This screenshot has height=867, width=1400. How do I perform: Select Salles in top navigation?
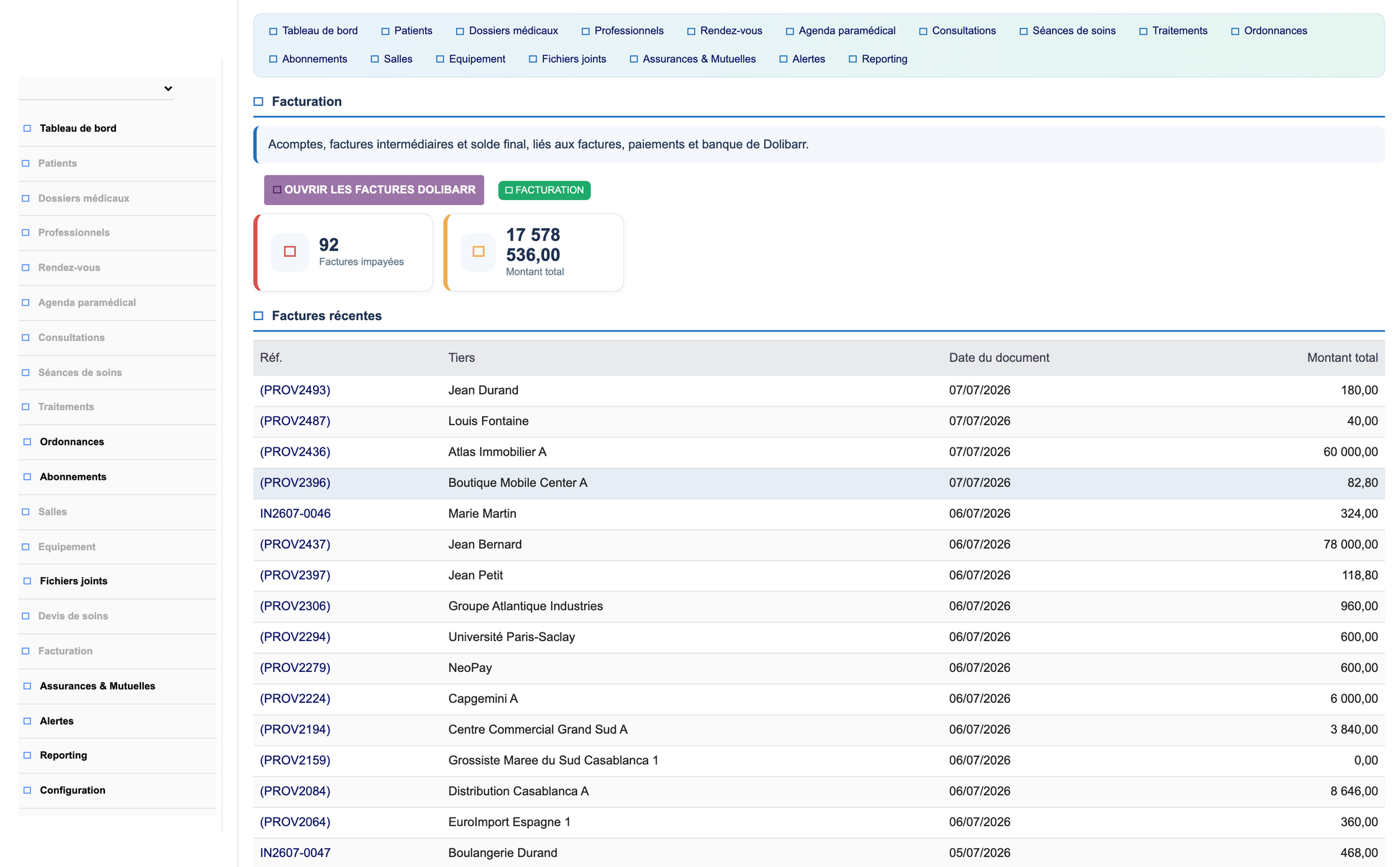(x=391, y=59)
